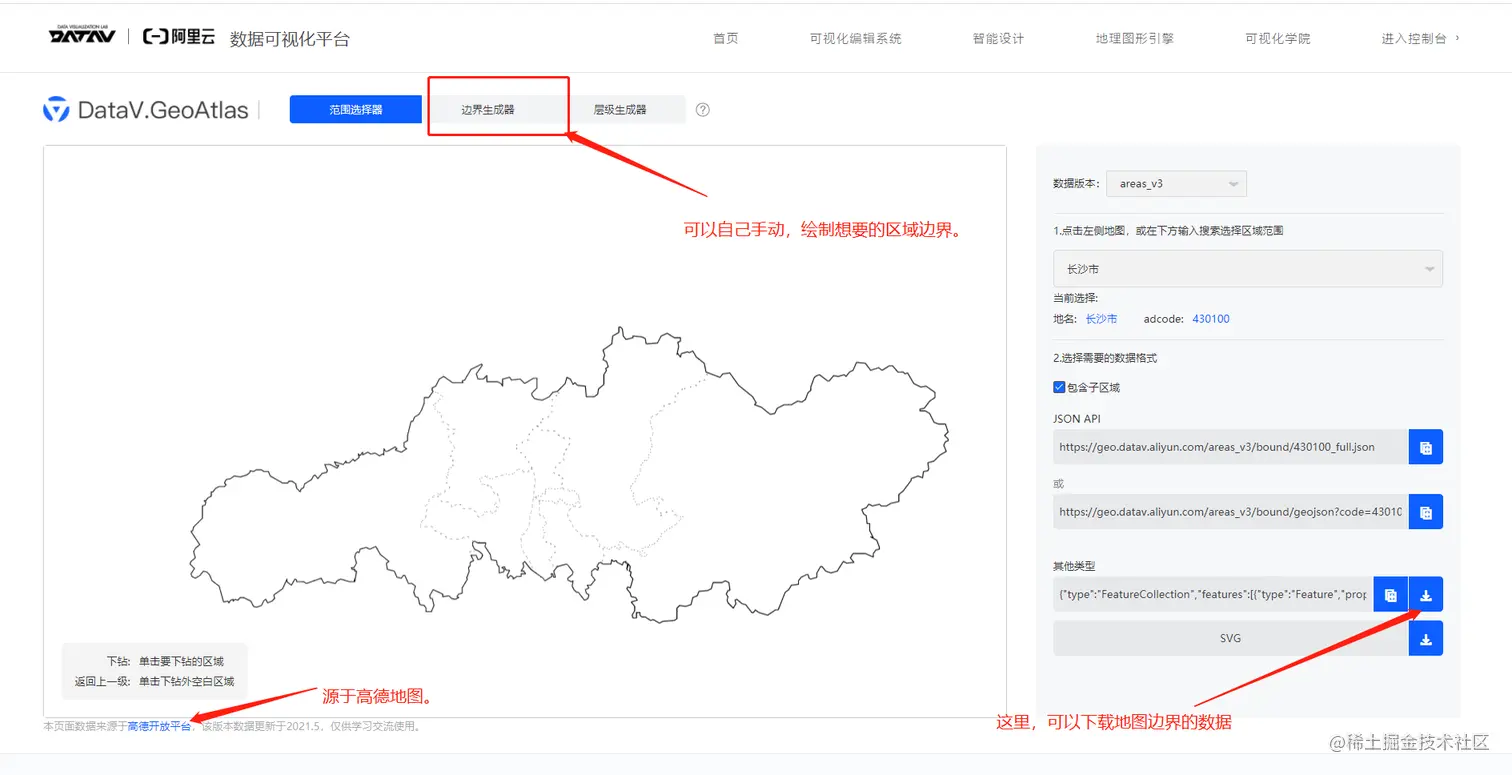The height and width of the screenshot is (775, 1512).
Task: Click the DataV logo in the header
Action: pyautogui.click(x=83, y=37)
